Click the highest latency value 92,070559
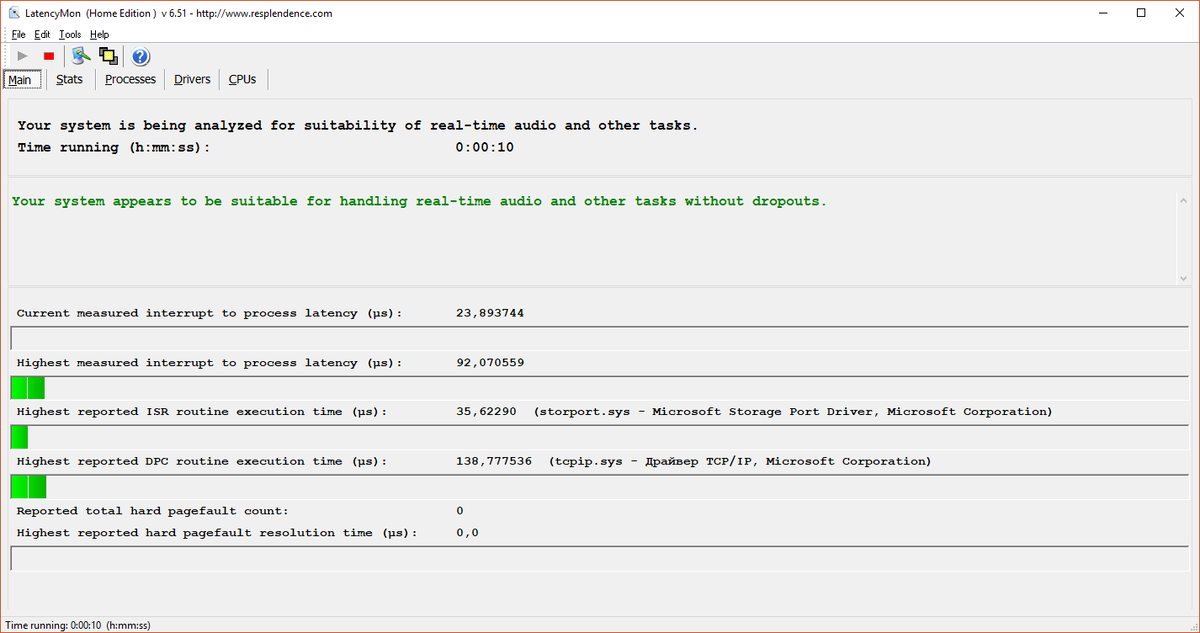 490,363
